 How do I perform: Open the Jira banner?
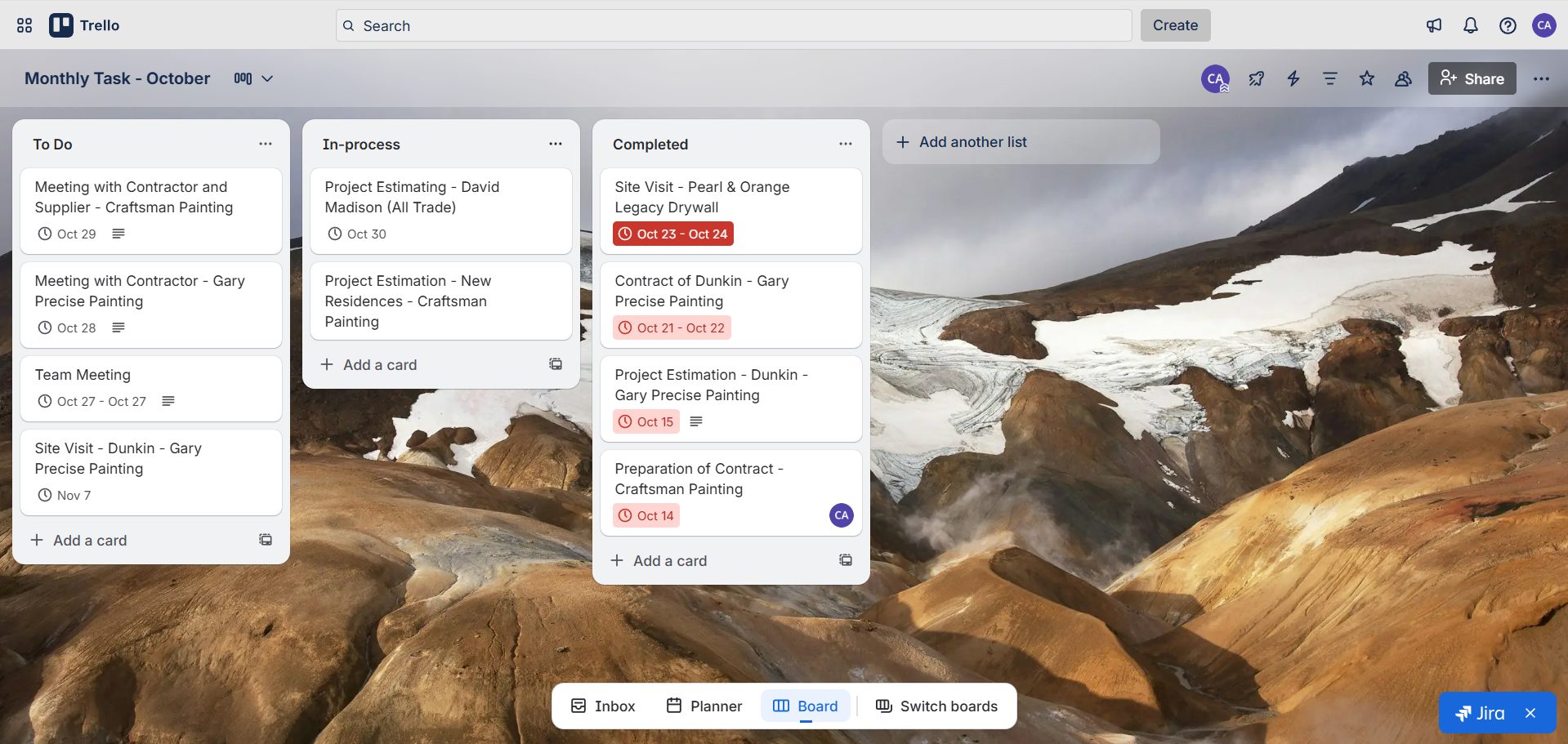[1480, 713]
